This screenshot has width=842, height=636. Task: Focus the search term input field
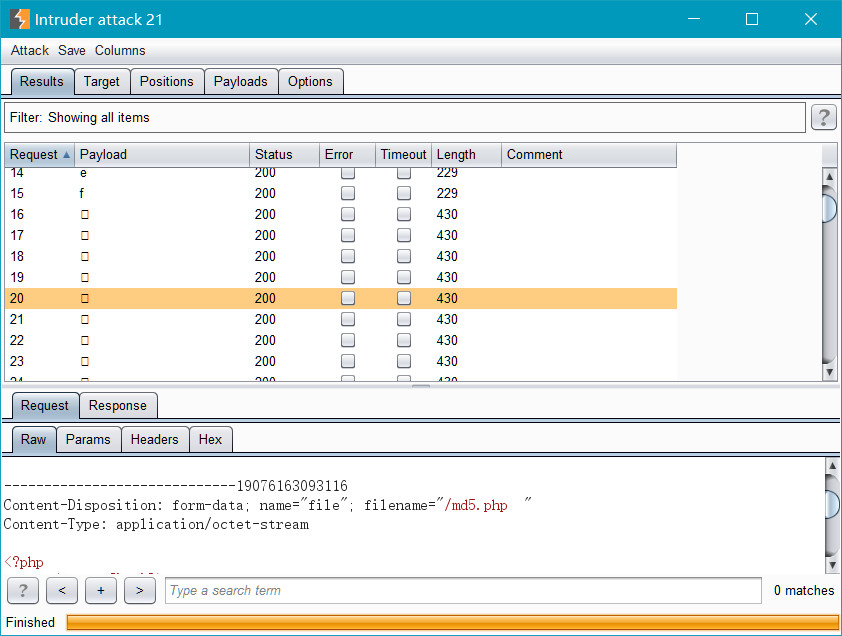point(463,590)
